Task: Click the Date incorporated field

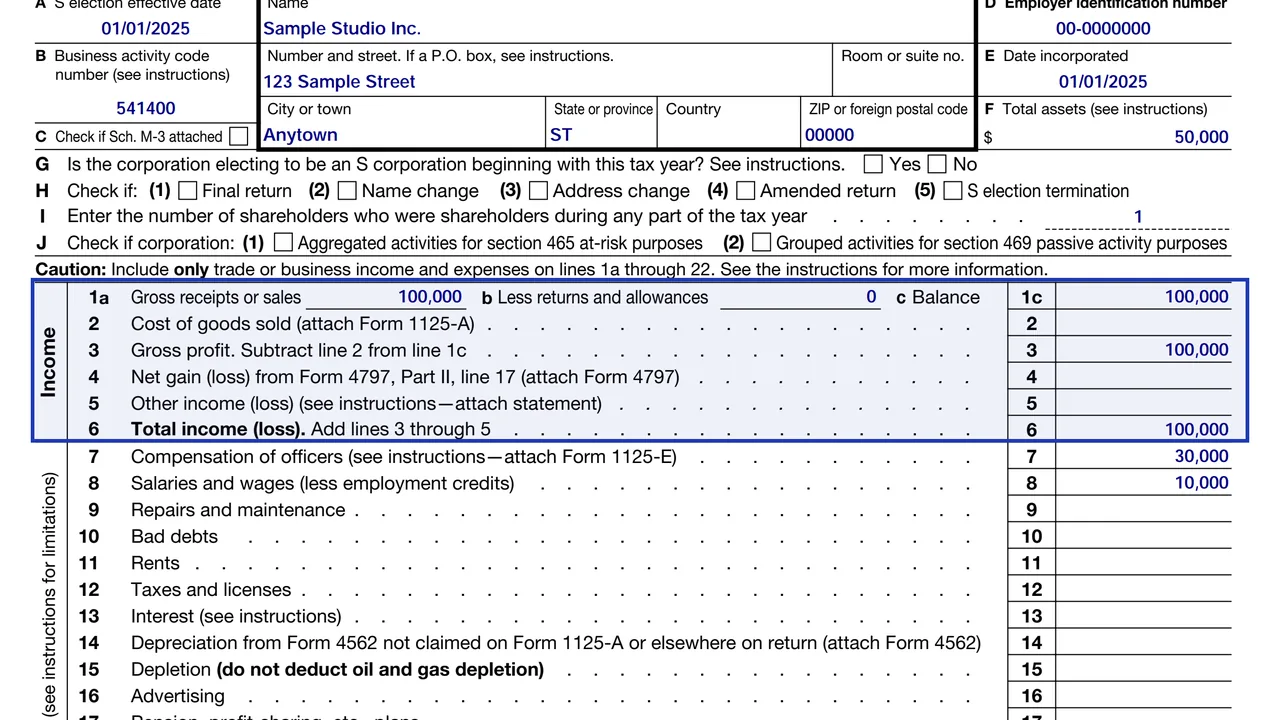Action: point(1104,81)
